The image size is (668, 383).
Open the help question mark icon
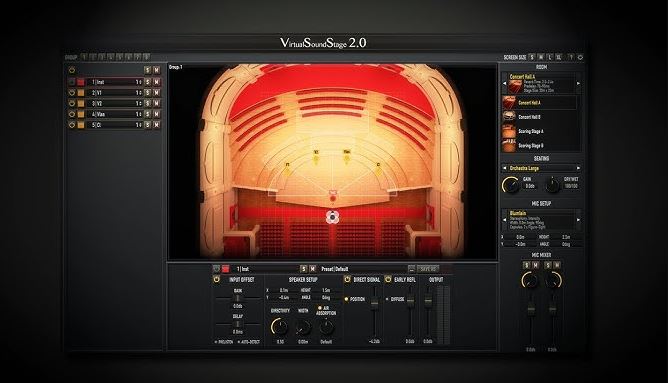pos(571,57)
